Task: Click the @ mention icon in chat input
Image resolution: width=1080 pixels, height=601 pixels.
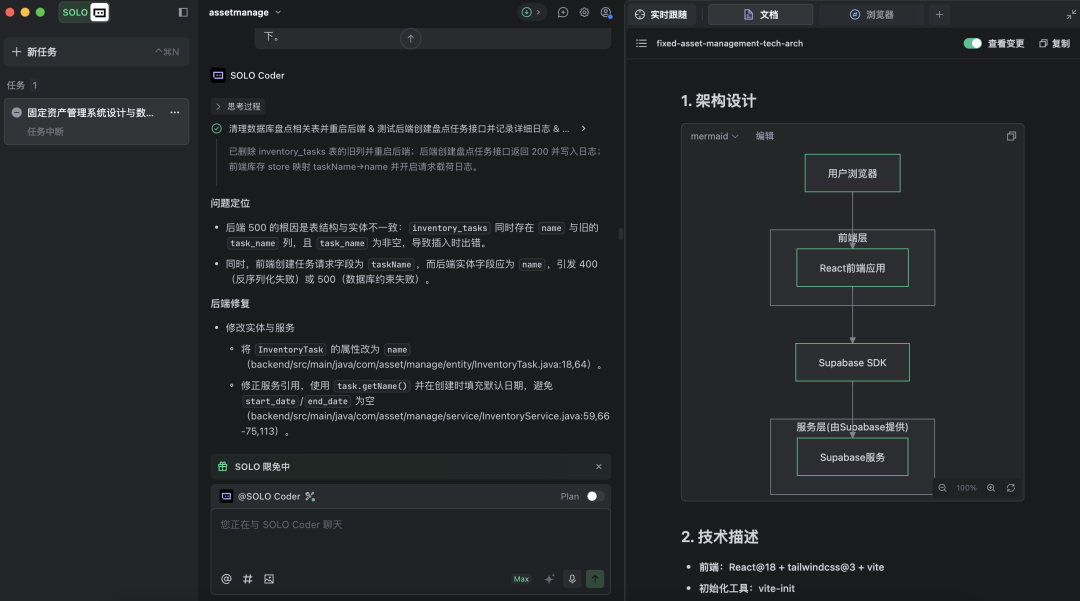Action: [x=226, y=579]
